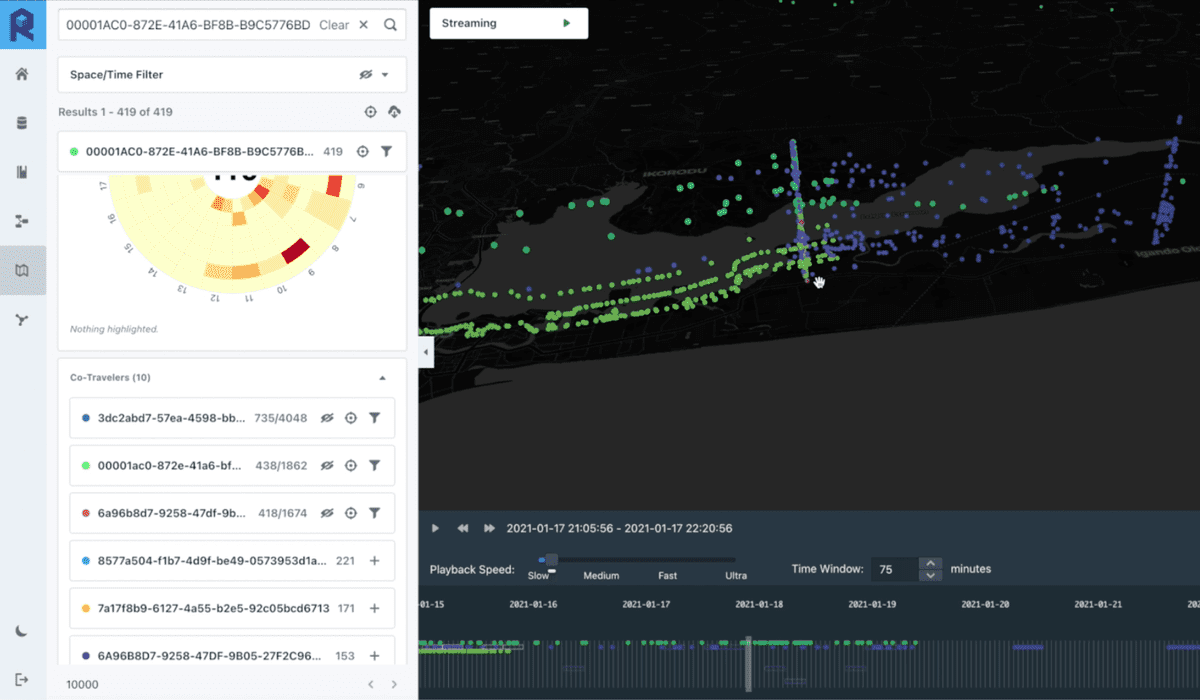Set playback speed to Ultra
1200x700 pixels.
736,575
